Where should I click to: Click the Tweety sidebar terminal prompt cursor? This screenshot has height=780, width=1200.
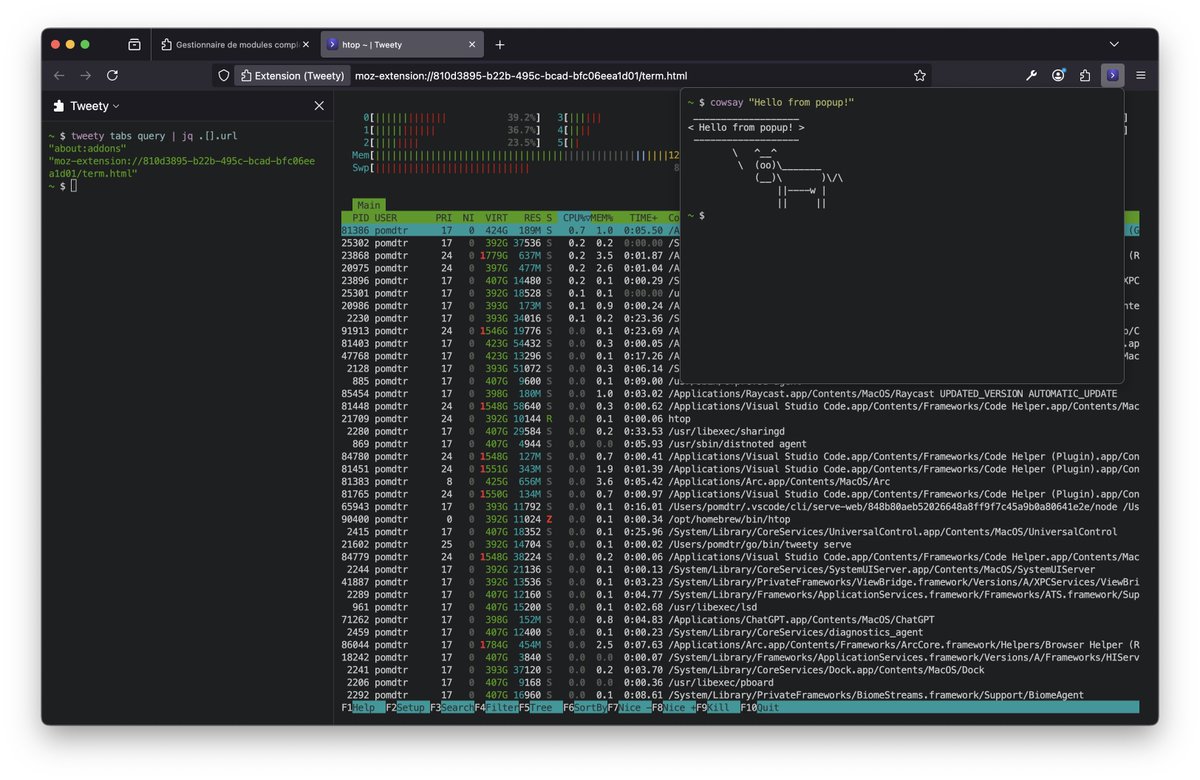tap(73, 186)
